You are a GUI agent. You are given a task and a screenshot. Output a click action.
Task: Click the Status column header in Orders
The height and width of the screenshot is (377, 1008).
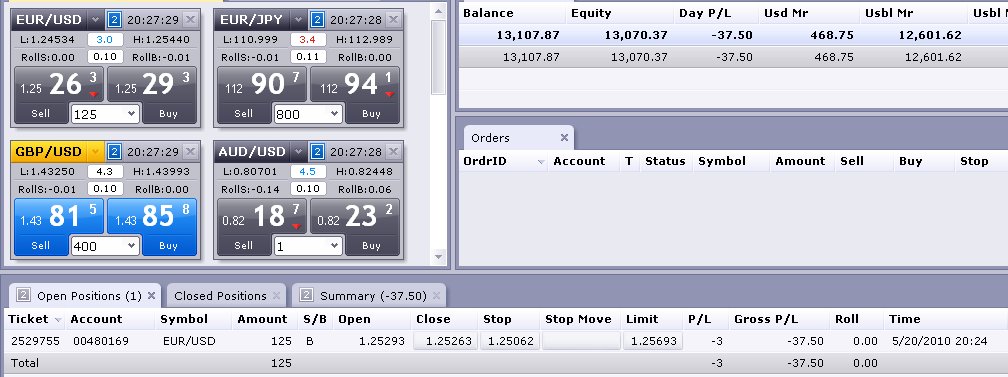(x=665, y=161)
